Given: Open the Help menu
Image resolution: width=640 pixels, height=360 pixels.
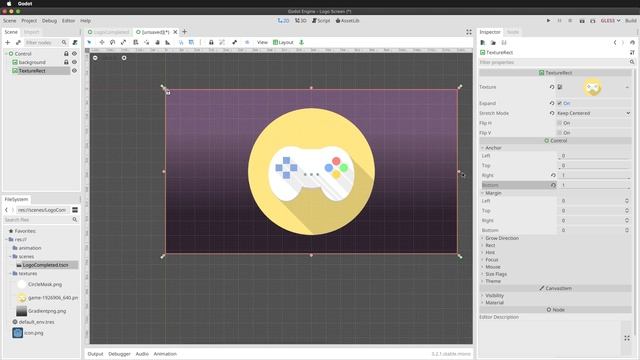Looking at the screenshot, I should (x=85, y=20).
